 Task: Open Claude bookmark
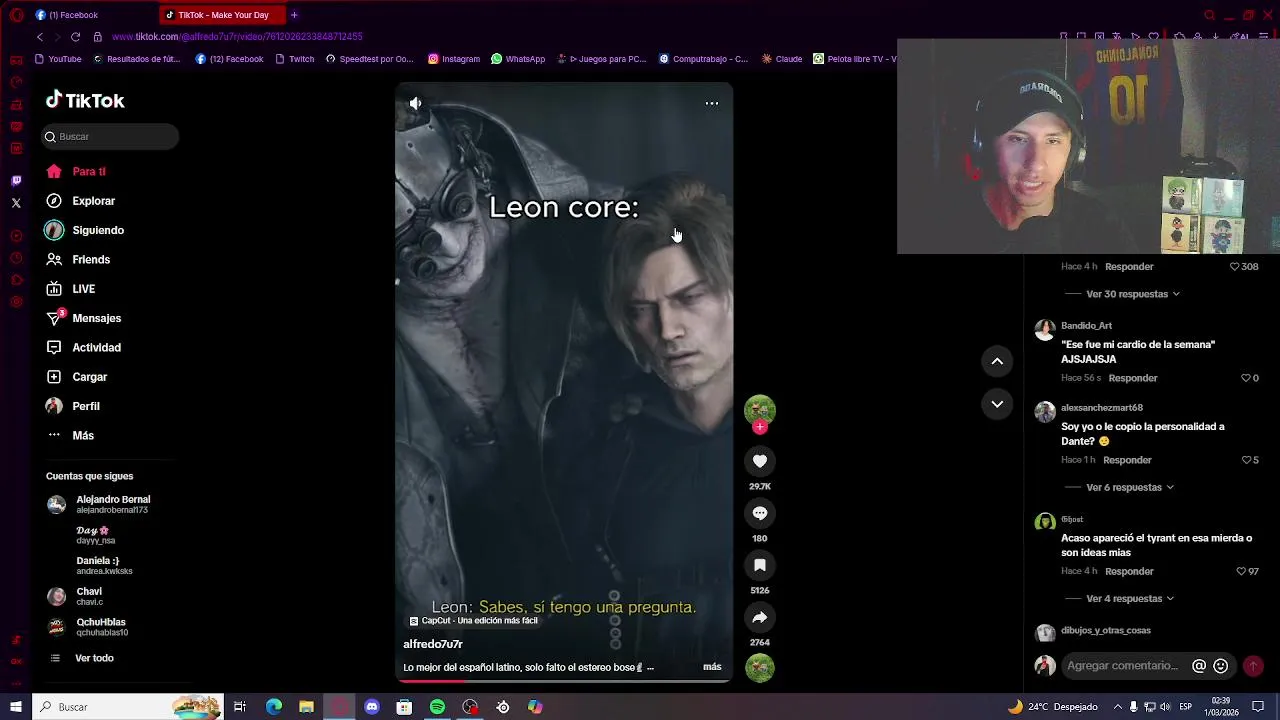(782, 59)
